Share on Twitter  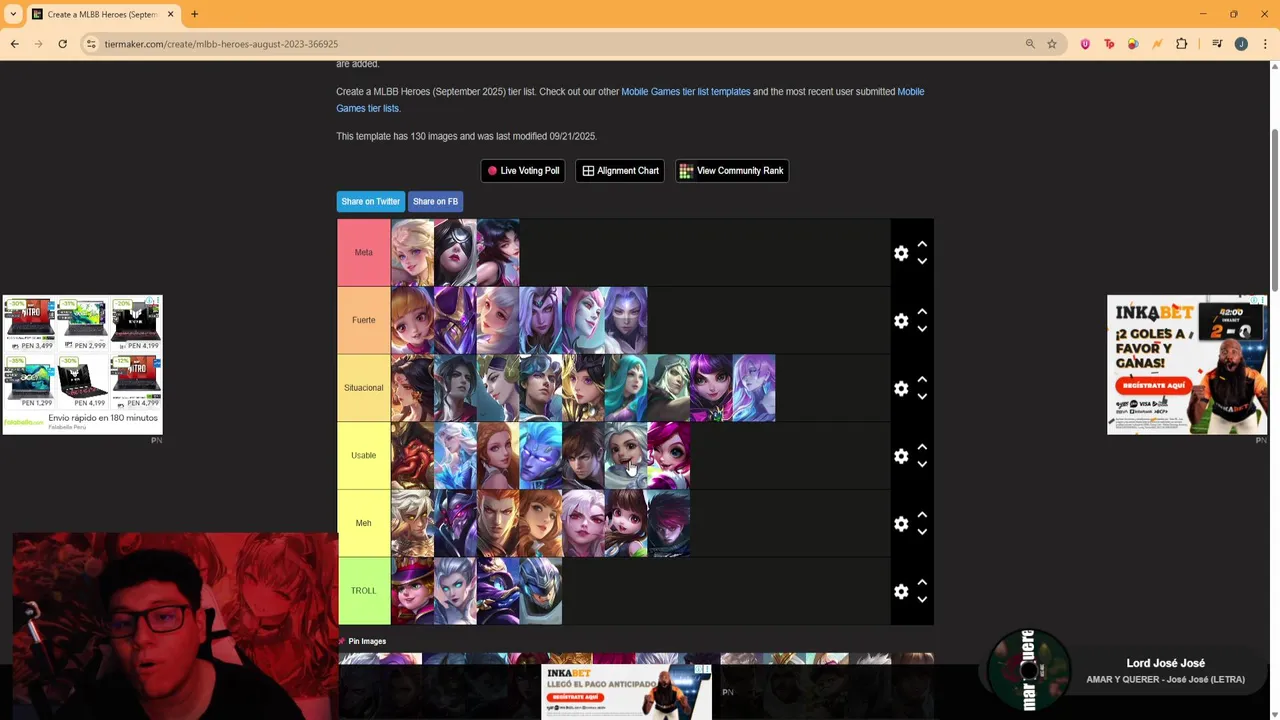coord(371,201)
